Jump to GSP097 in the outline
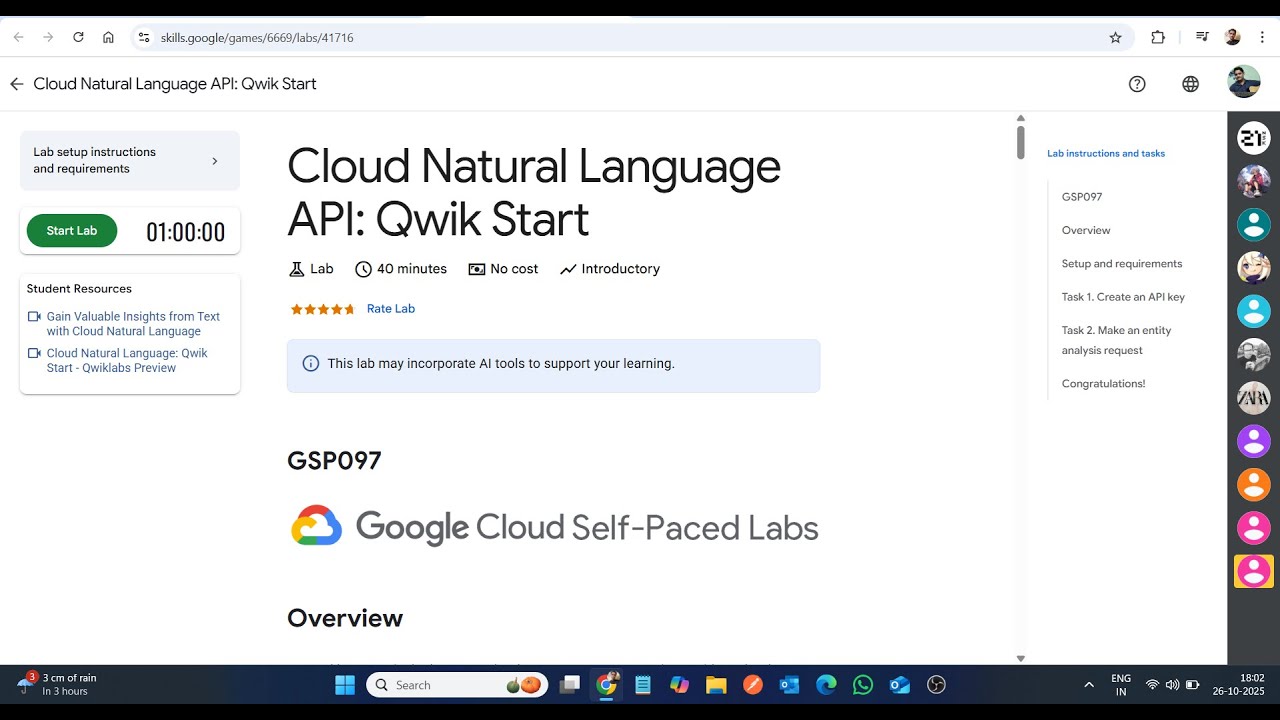The height and width of the screenshot is (720, 1280). point(1082,197)
